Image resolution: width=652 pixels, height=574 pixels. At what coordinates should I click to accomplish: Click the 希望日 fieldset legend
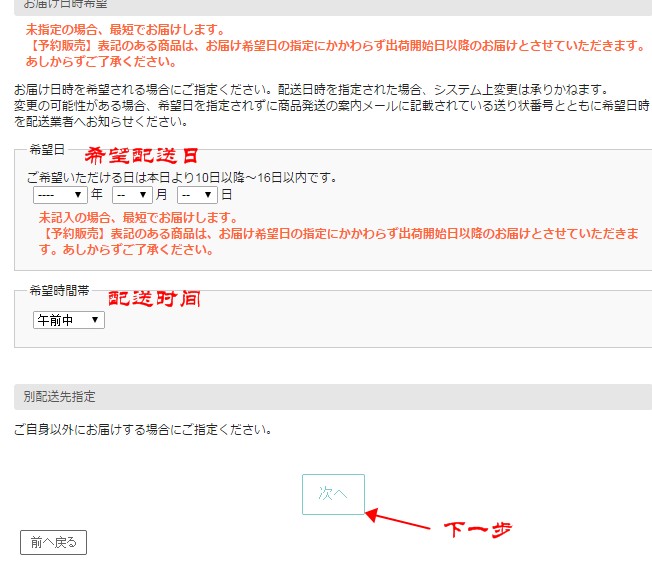pyautogui.click(x=47, y=150)
